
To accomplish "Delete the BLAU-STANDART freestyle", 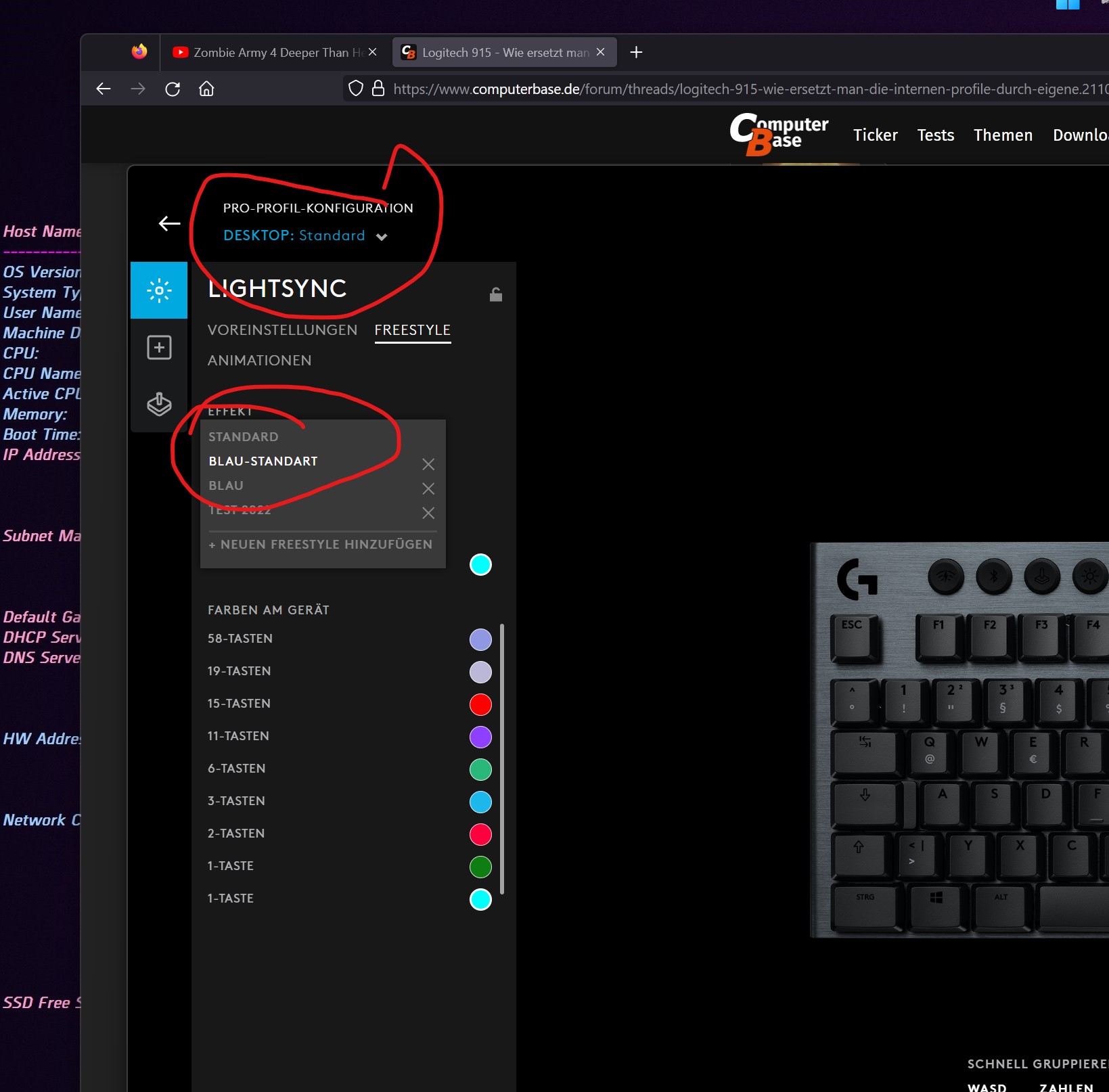I will [428, 464].
